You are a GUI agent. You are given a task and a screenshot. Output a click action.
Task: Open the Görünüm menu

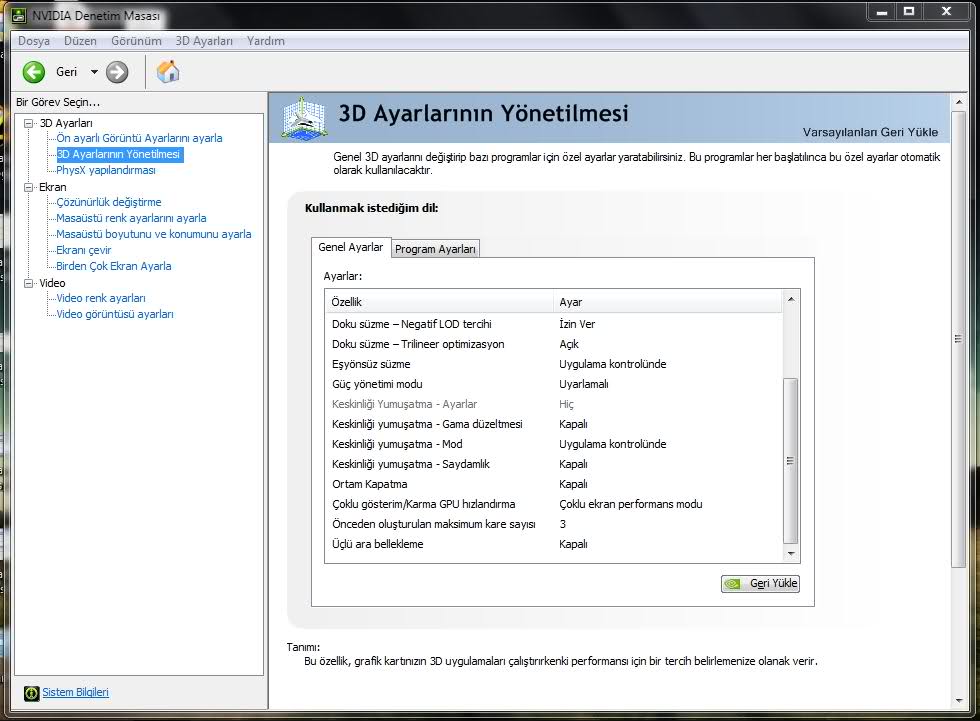tap(136, 41)
